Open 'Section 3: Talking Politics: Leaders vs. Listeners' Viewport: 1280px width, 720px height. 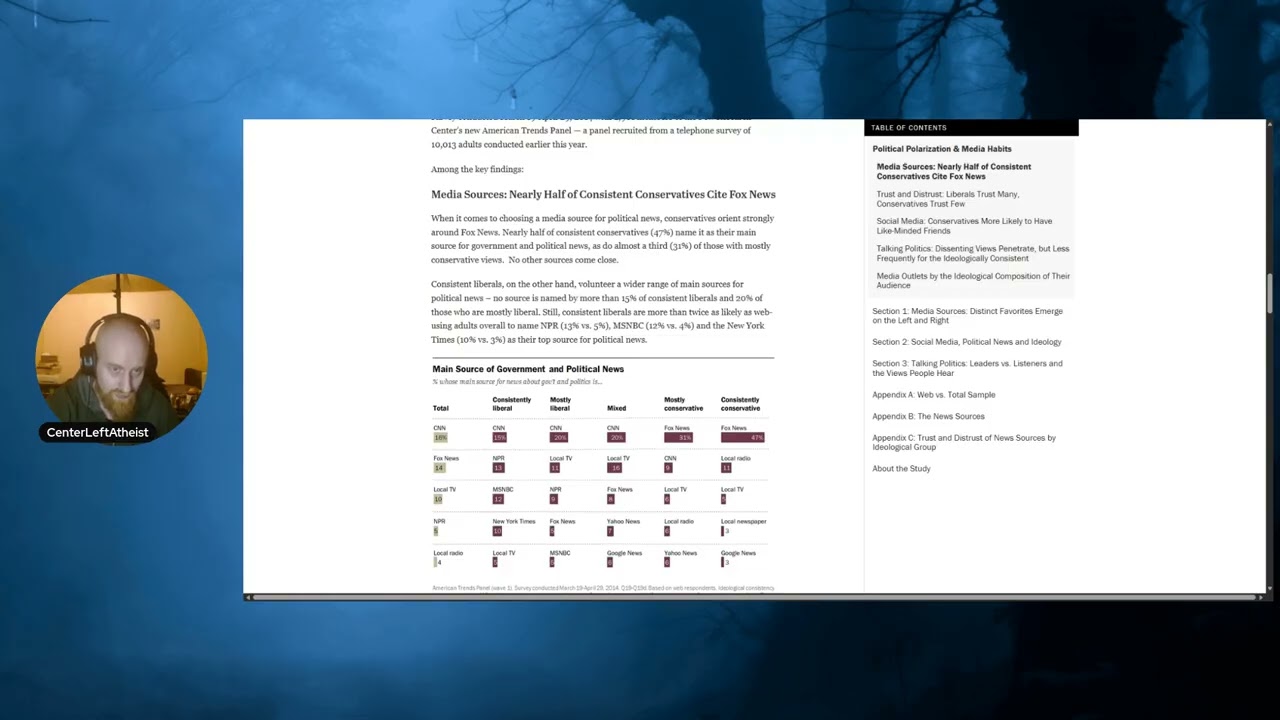point(967,368)
